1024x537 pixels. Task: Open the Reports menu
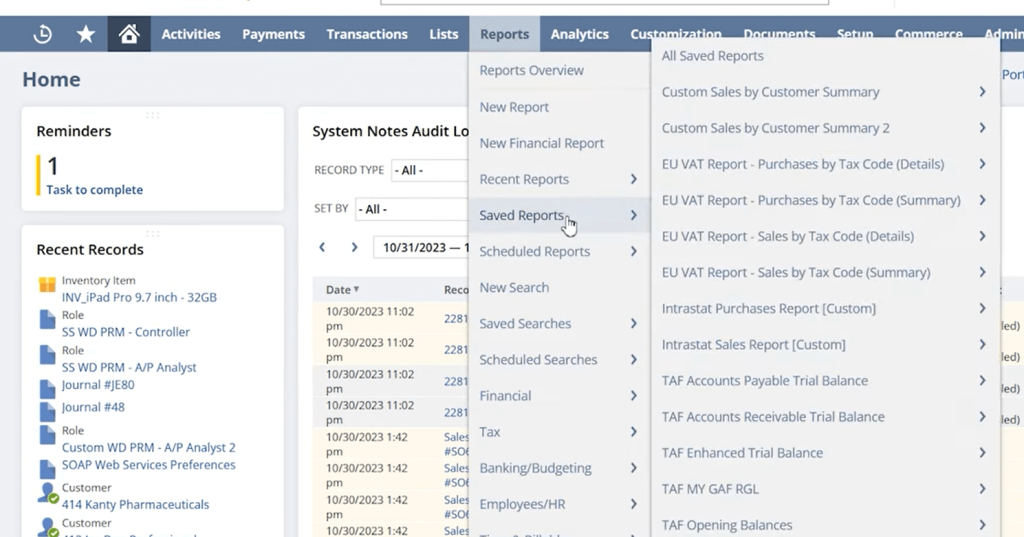click(x=504, y=34)
